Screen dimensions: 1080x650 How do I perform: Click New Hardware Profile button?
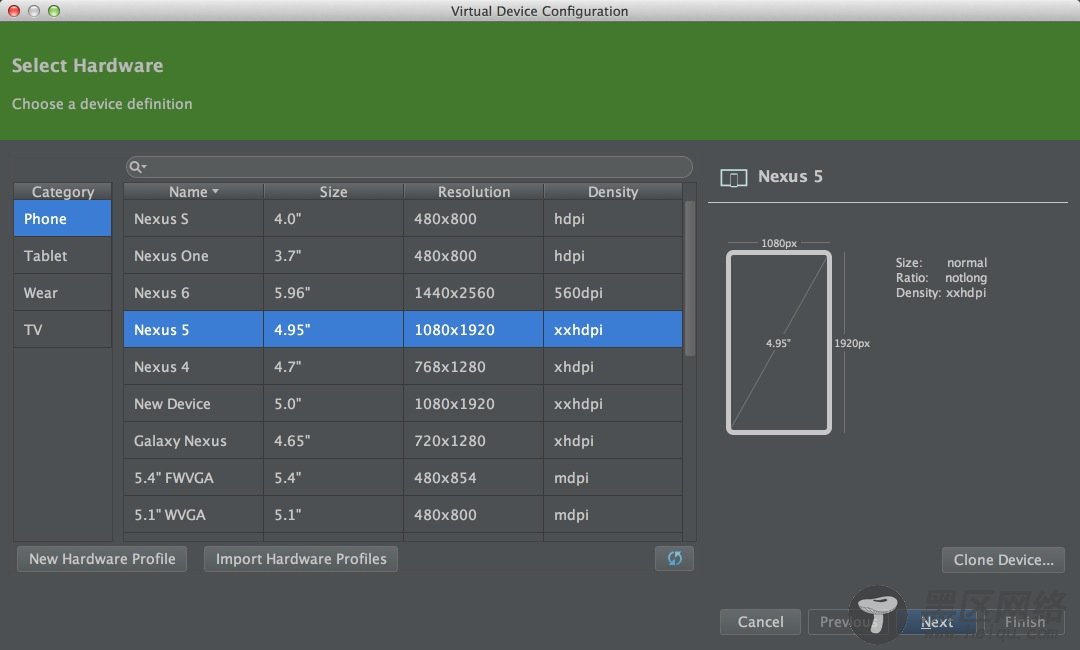coord(102,559)
